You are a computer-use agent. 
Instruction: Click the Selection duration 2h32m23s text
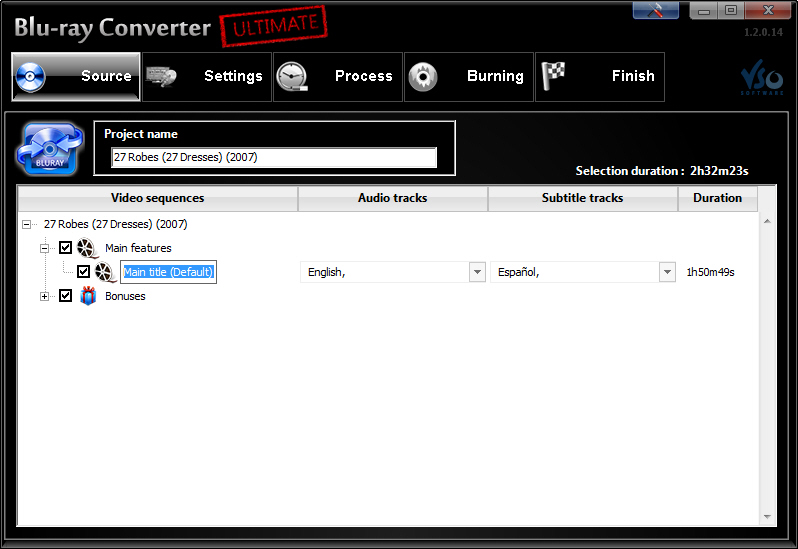click(x=662, y=171)
